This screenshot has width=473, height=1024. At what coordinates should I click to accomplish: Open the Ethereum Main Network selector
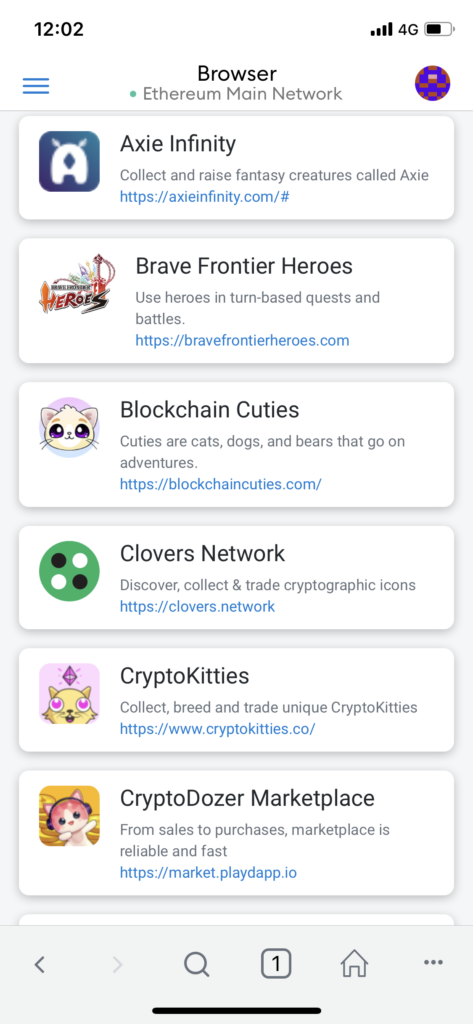click(x=236, y=94)
